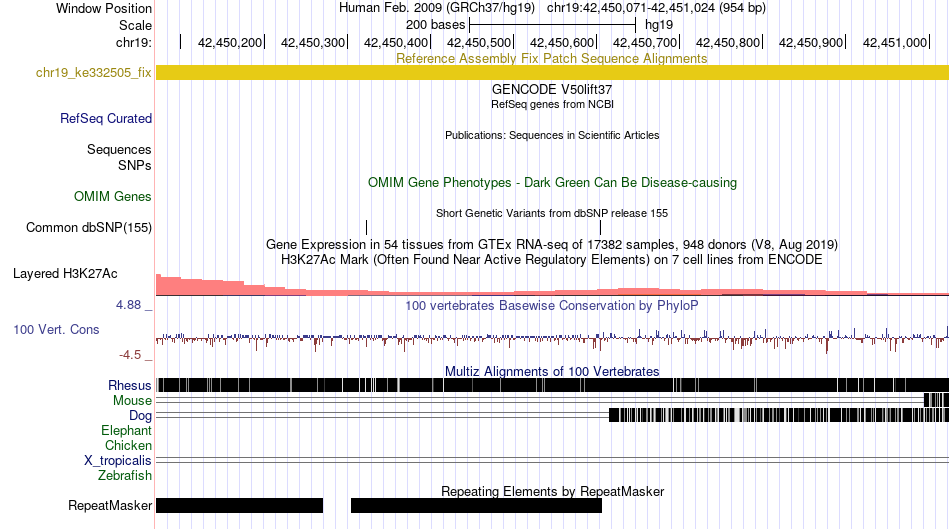Click the 42,450,500 ruler coordinate
This screenshot has width=950, height=529.
[x=479, y=42]
